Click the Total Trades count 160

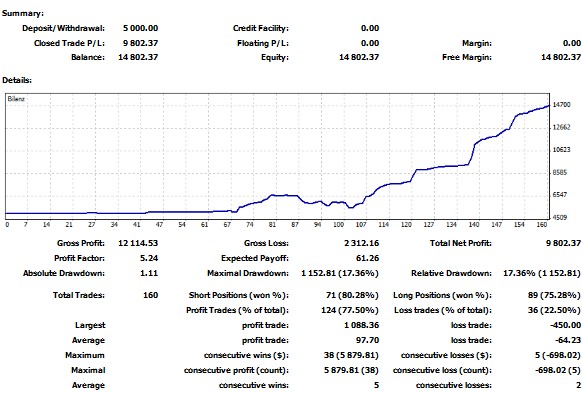[x=151, y=295]
